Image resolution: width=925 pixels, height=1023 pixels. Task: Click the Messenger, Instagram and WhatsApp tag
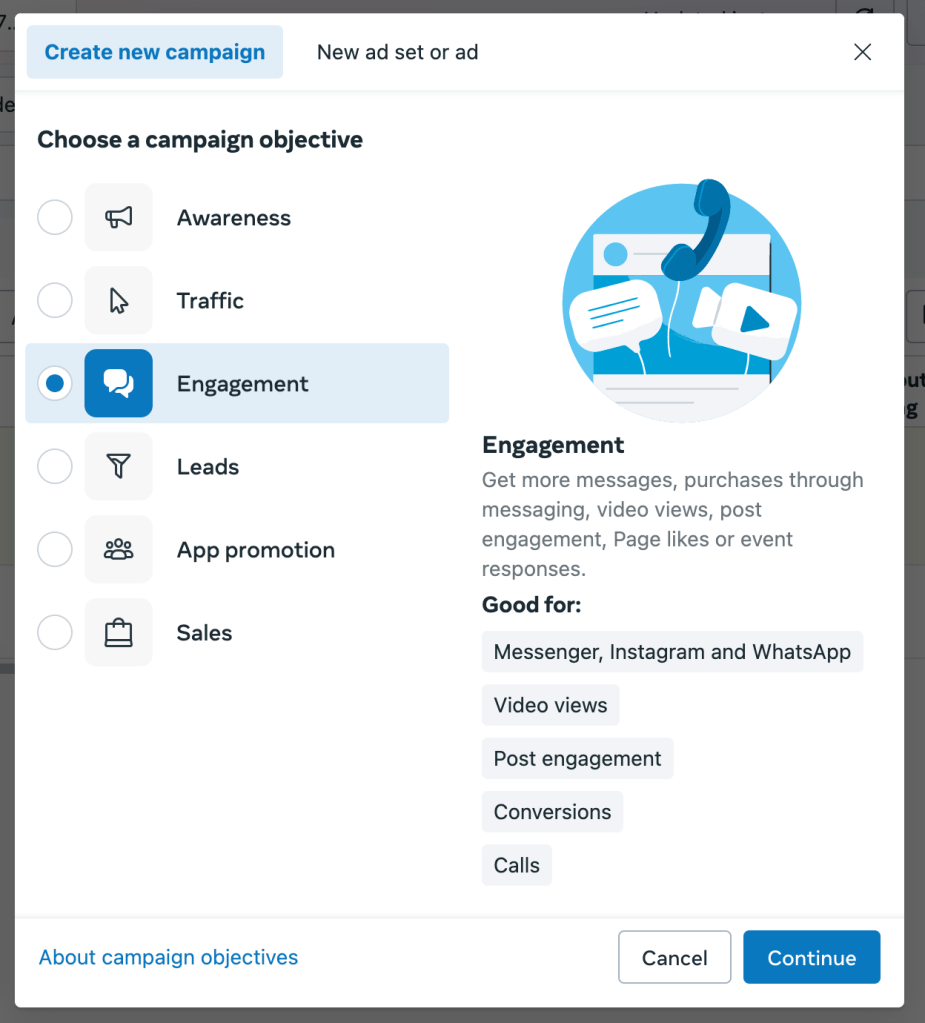672,652
